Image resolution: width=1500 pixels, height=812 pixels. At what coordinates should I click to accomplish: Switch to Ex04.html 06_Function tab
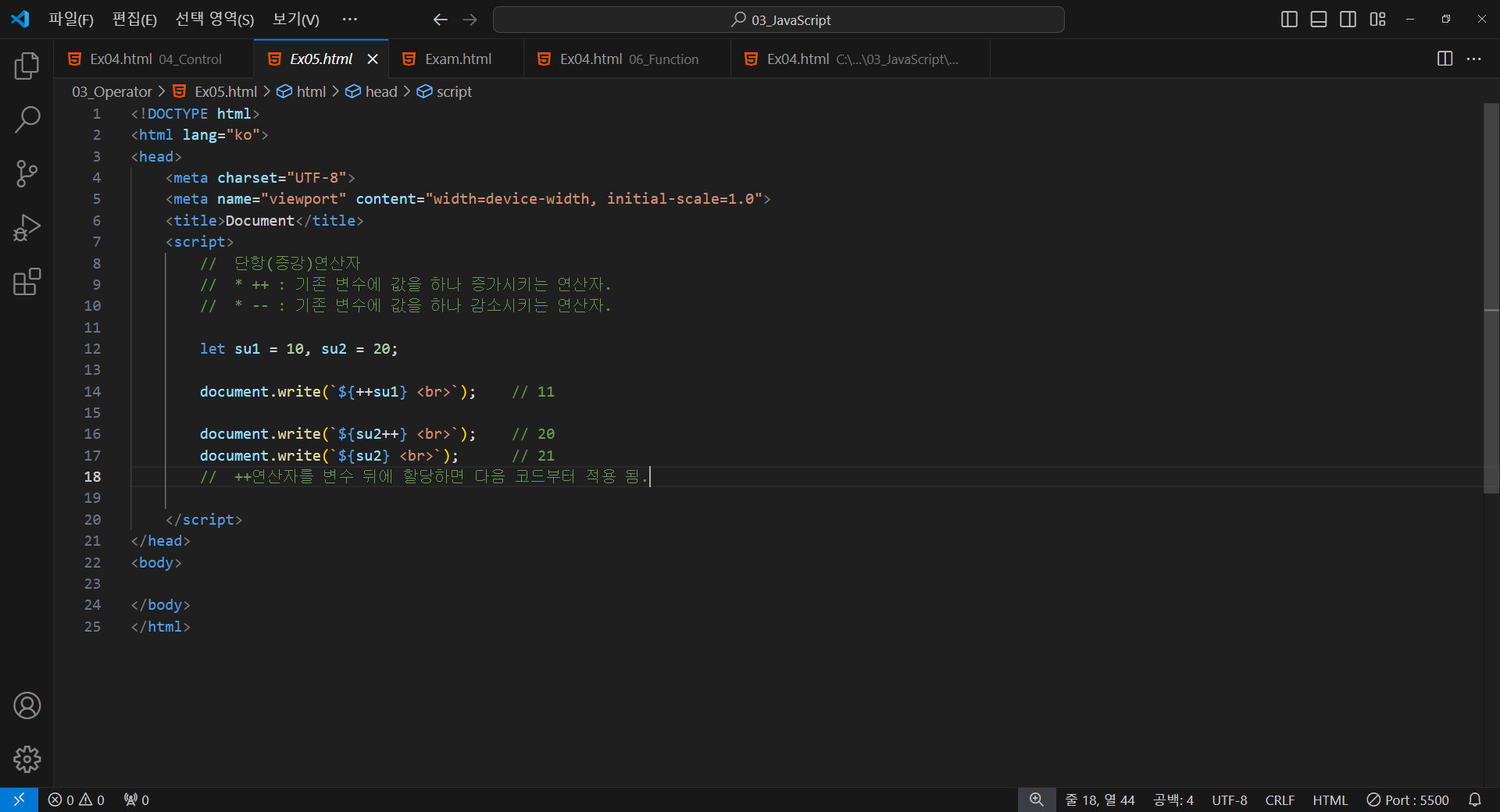point(628,59)
